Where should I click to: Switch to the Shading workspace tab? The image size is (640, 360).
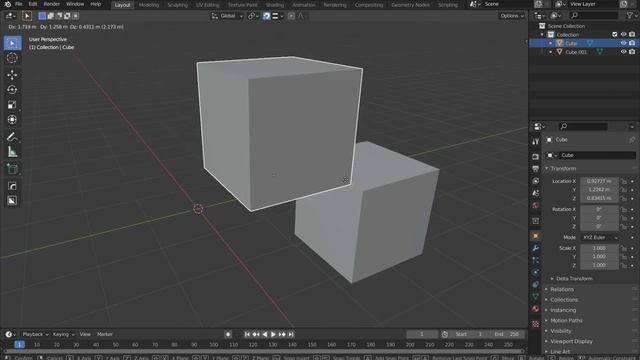[x=275, y=5]
